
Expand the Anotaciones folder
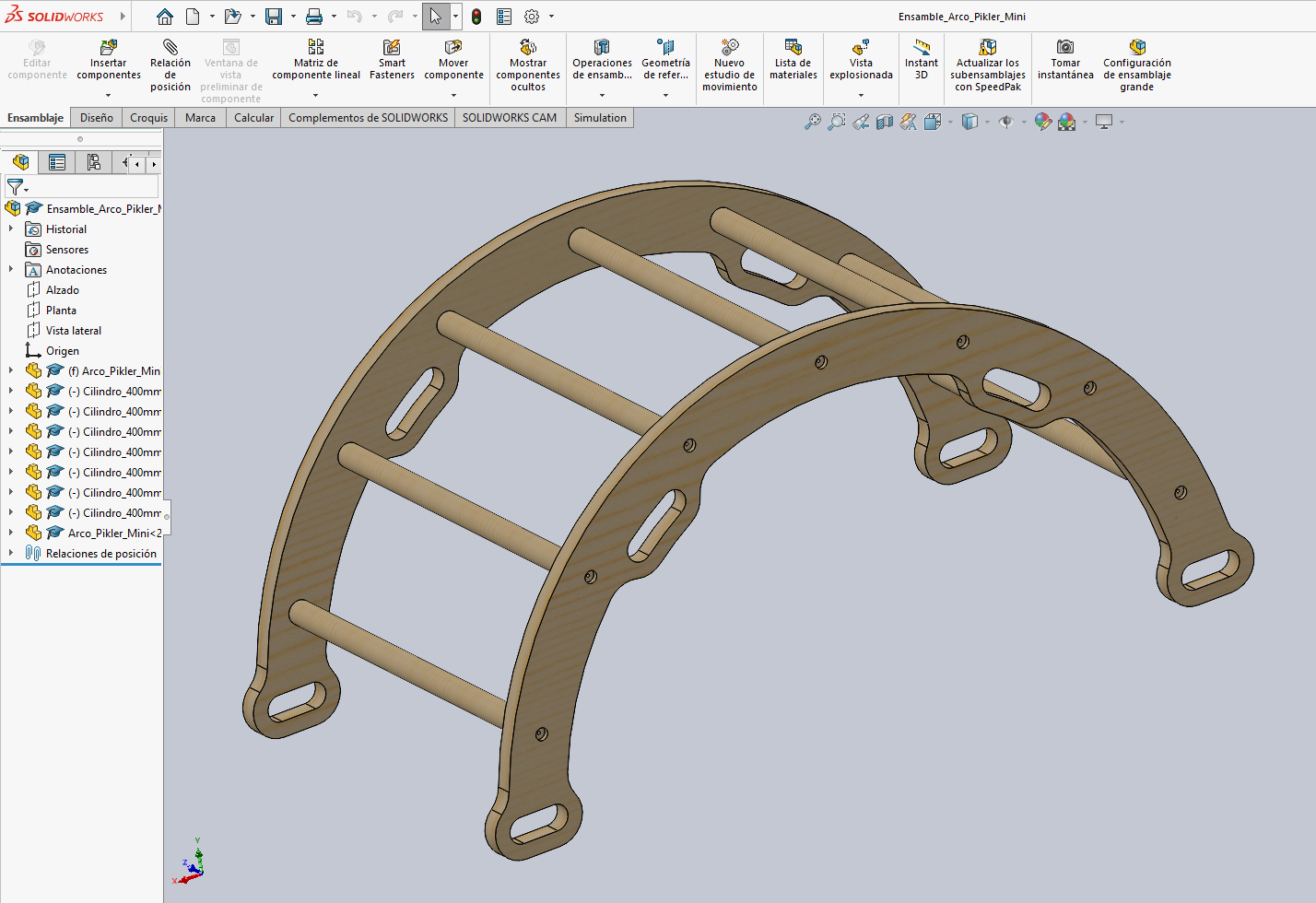11,269
